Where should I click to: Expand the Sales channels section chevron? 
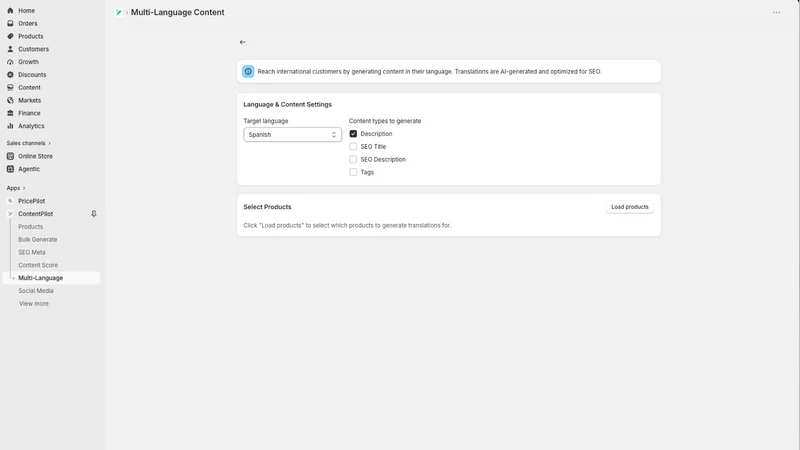[x=49, y=143]
